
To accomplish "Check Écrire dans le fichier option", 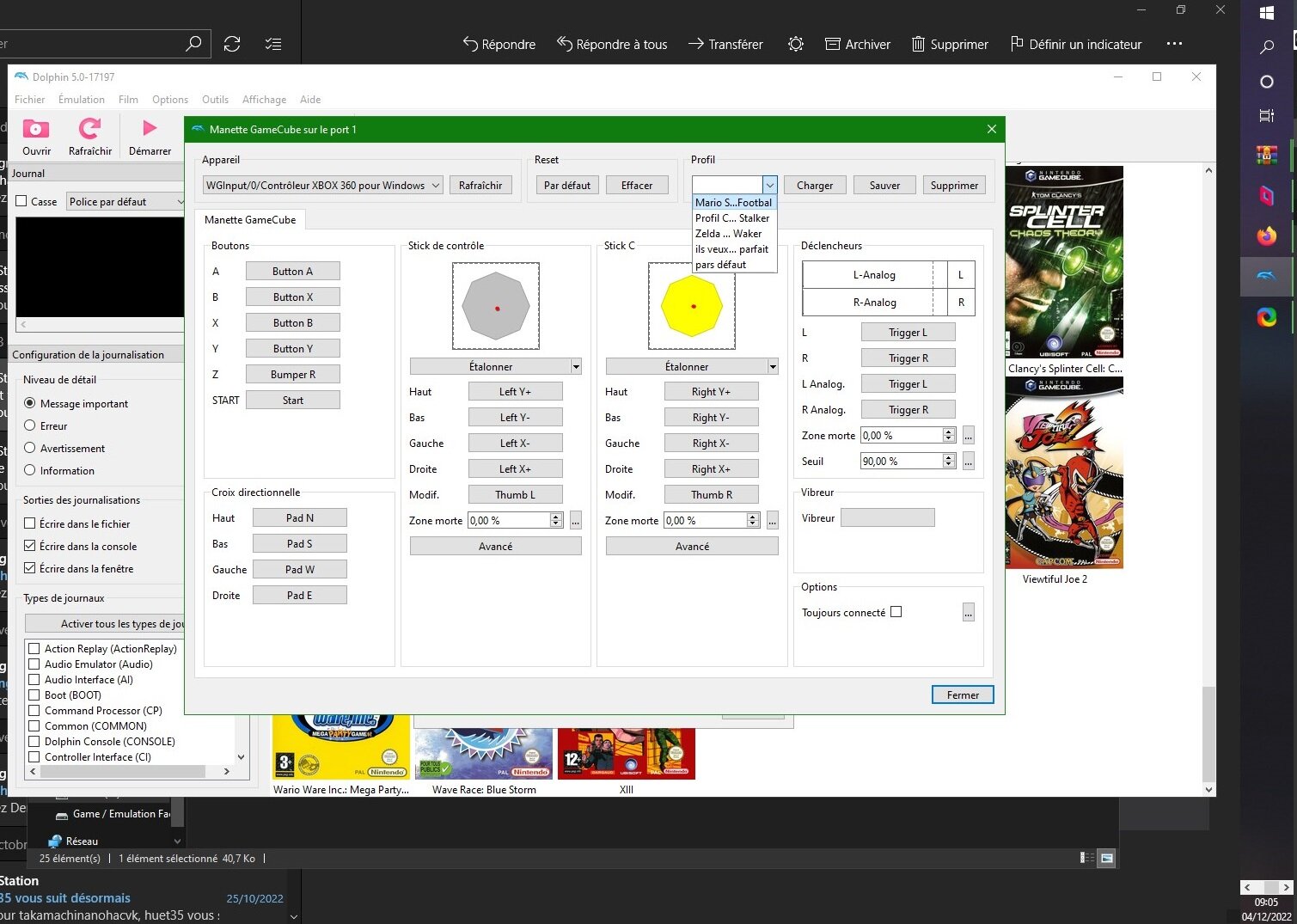I will 30,523.
